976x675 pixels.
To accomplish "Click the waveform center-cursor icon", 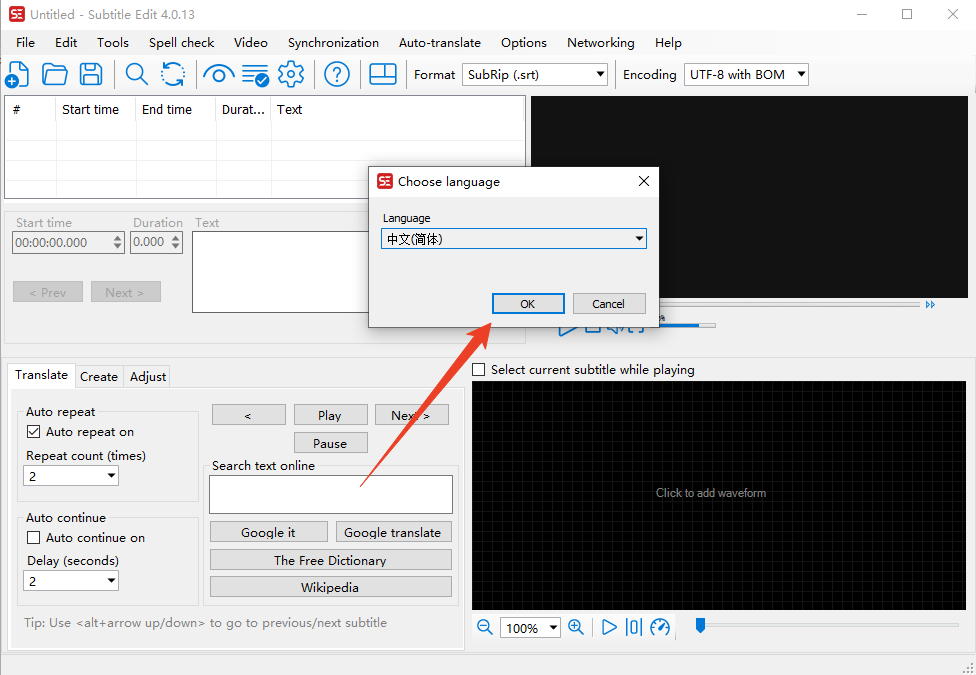I will pos(634,627).
